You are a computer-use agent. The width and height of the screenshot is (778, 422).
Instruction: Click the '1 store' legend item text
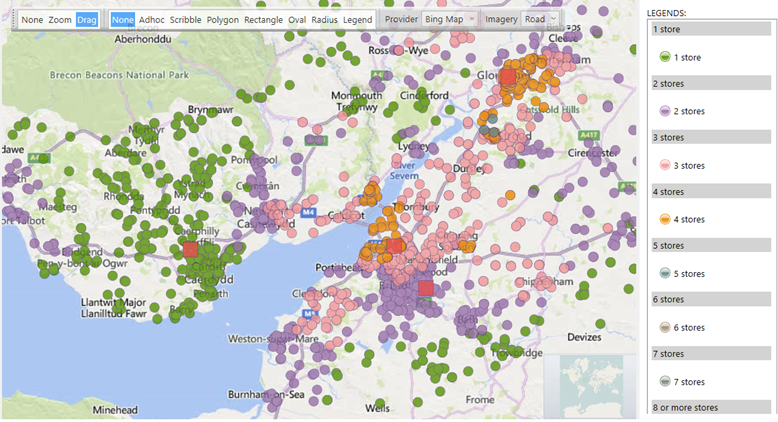687,58
